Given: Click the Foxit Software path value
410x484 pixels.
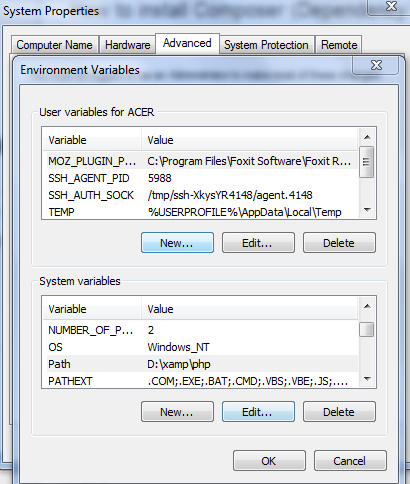Looking at the screenshot, I should point(249,161).
